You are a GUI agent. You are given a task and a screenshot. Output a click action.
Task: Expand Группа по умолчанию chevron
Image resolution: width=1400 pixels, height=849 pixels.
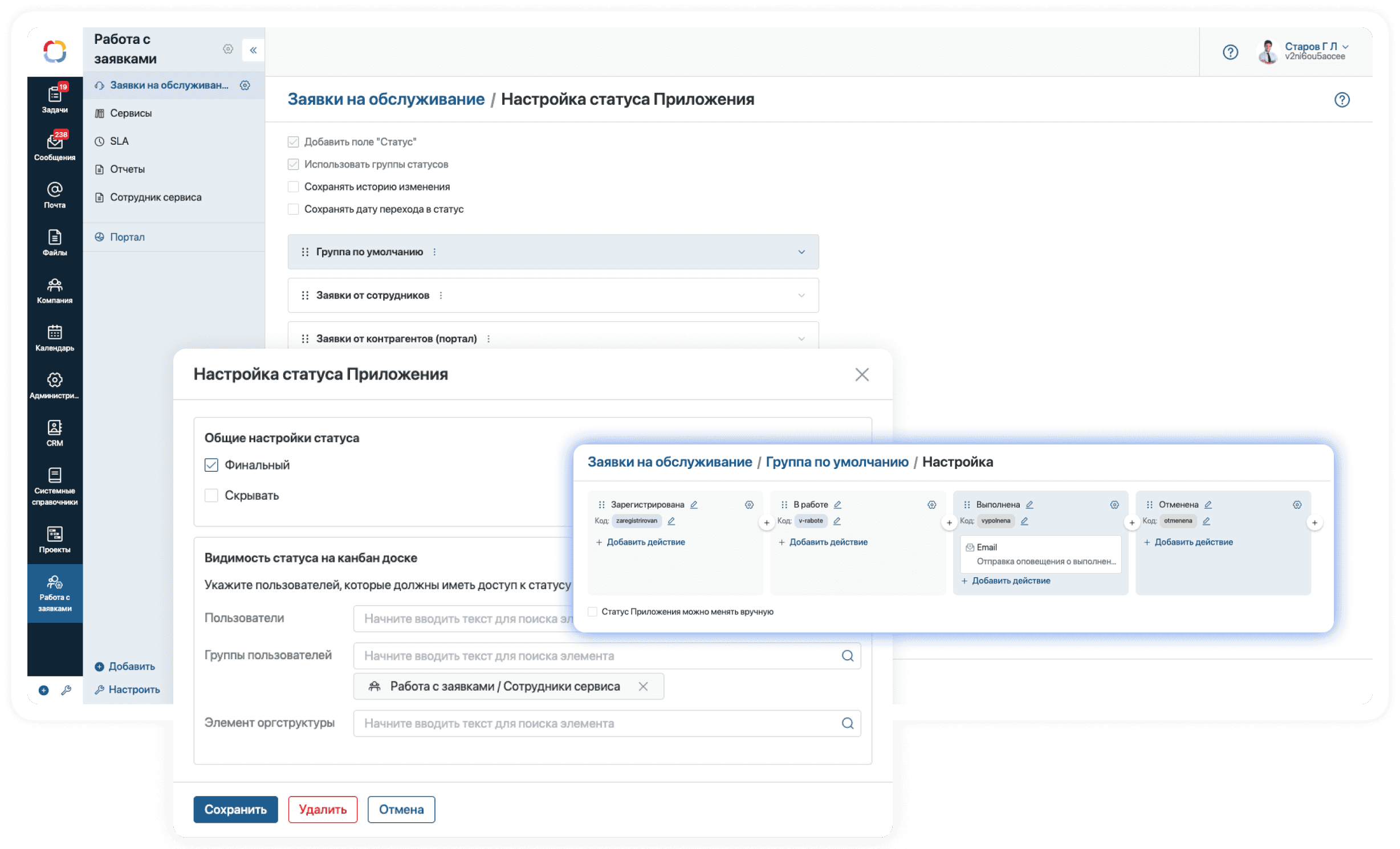801,252
